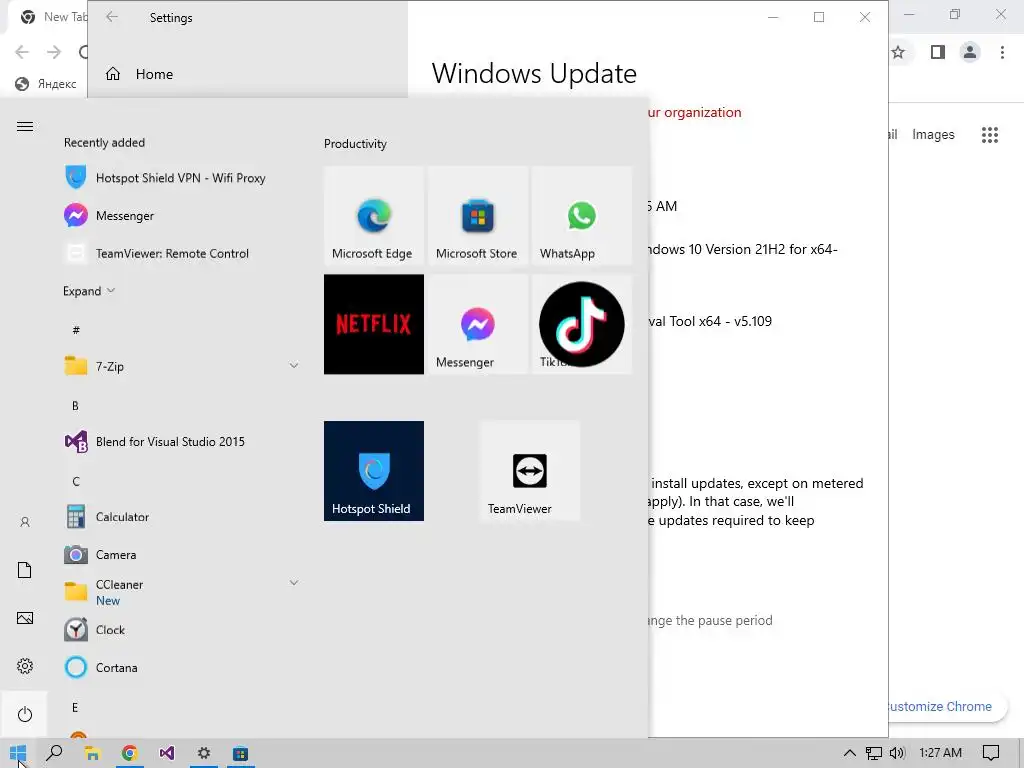Open the Hotspot Shield tile
This screenshot has height=768, width=1024.
[x=374, y=471]
